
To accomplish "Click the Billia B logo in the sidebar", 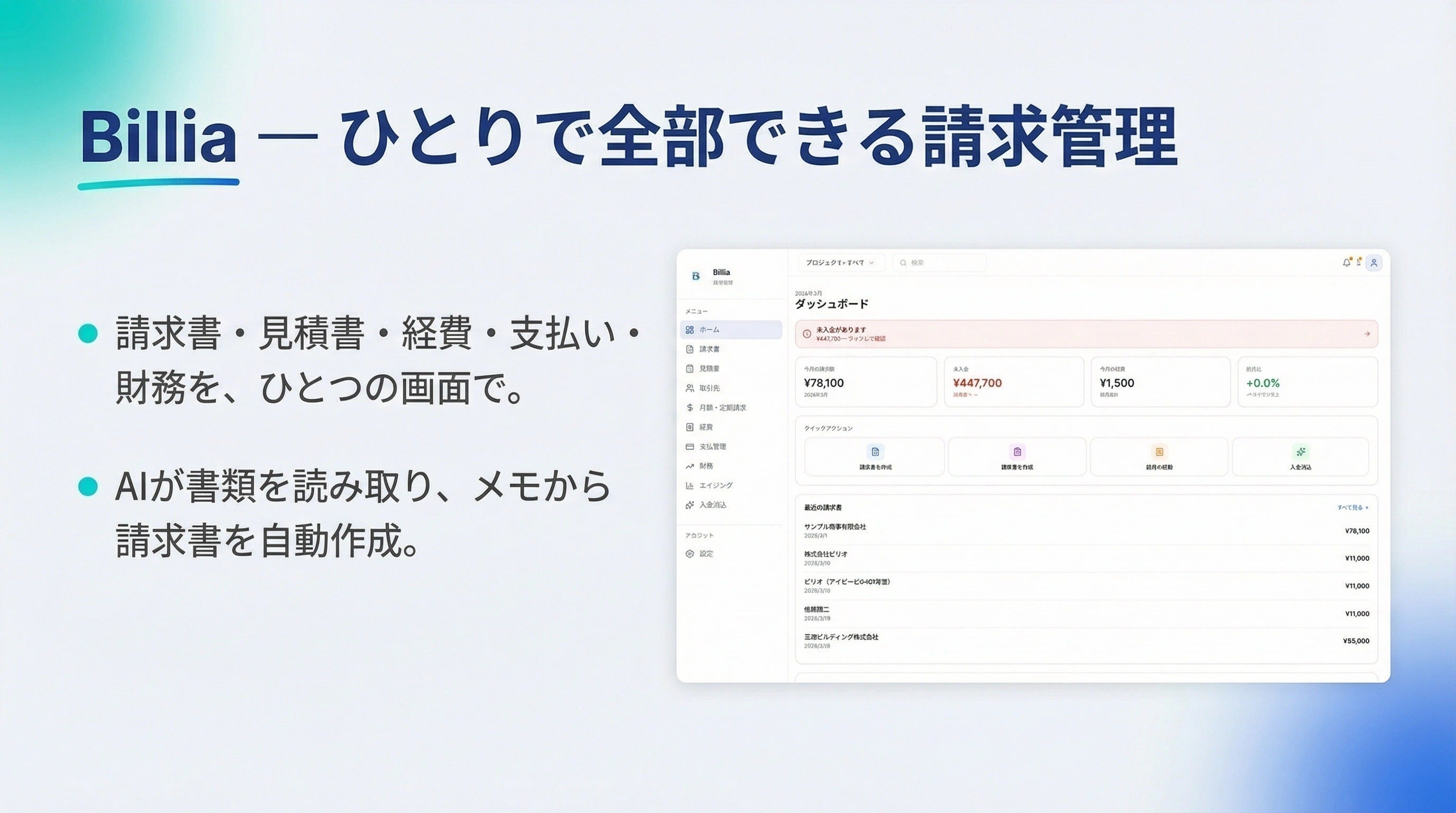I will 696,276.
